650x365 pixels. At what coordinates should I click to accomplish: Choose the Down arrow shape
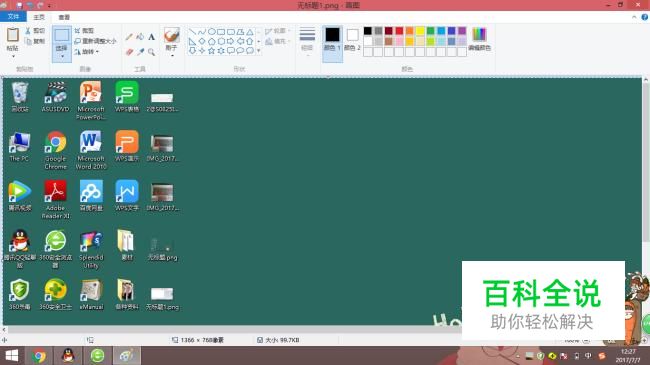pos(192,51)
